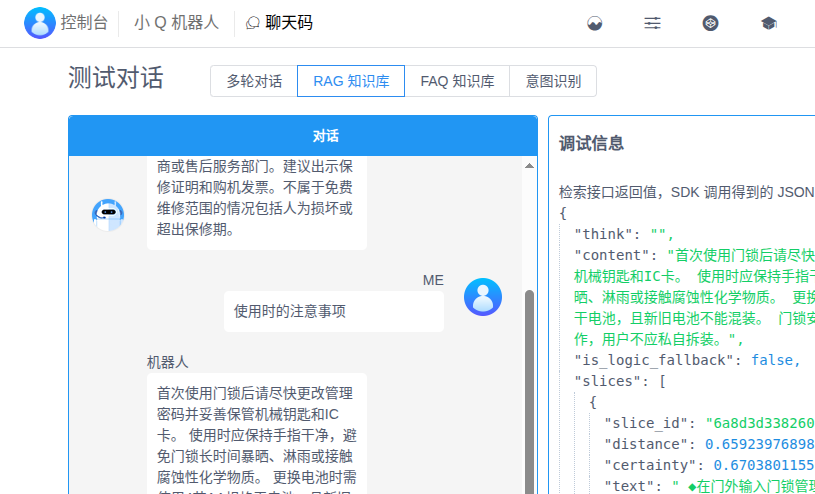Click the chat bubble icon beside 聊天码
Screen dimensions: 815x494
pyautogui.click(x=253, y=23)
